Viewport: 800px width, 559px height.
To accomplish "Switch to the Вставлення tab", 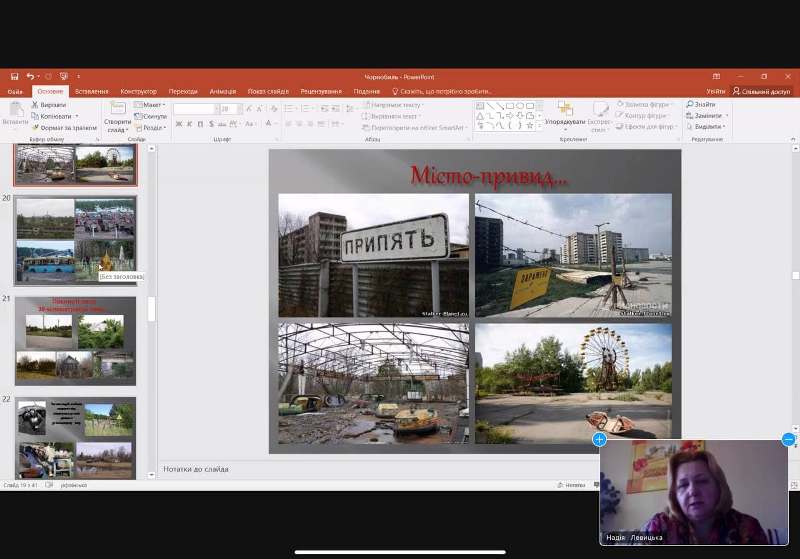I will tap(91, 91).
